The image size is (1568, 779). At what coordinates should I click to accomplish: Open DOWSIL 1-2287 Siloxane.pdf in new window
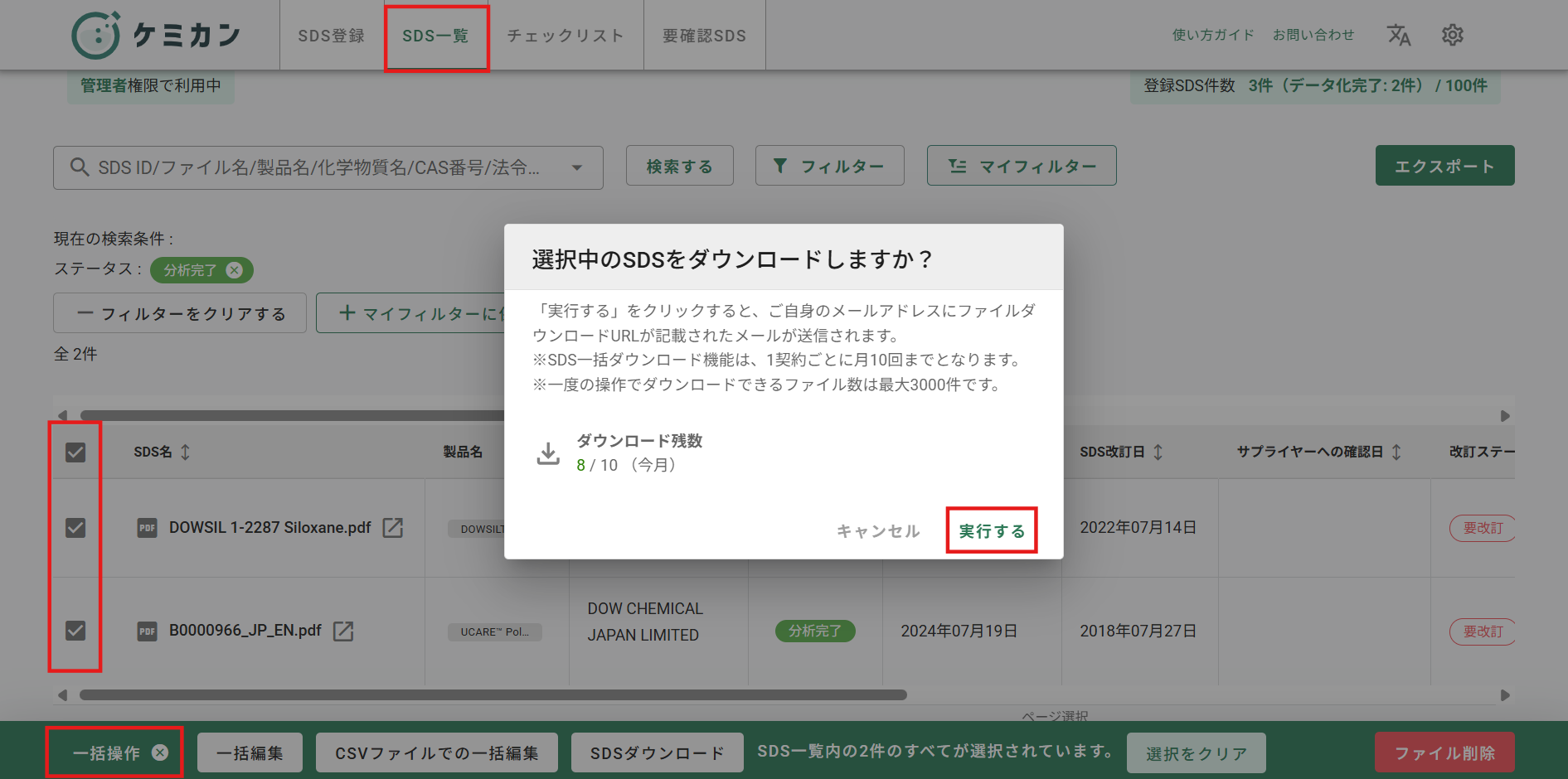(x=392, y=528)
